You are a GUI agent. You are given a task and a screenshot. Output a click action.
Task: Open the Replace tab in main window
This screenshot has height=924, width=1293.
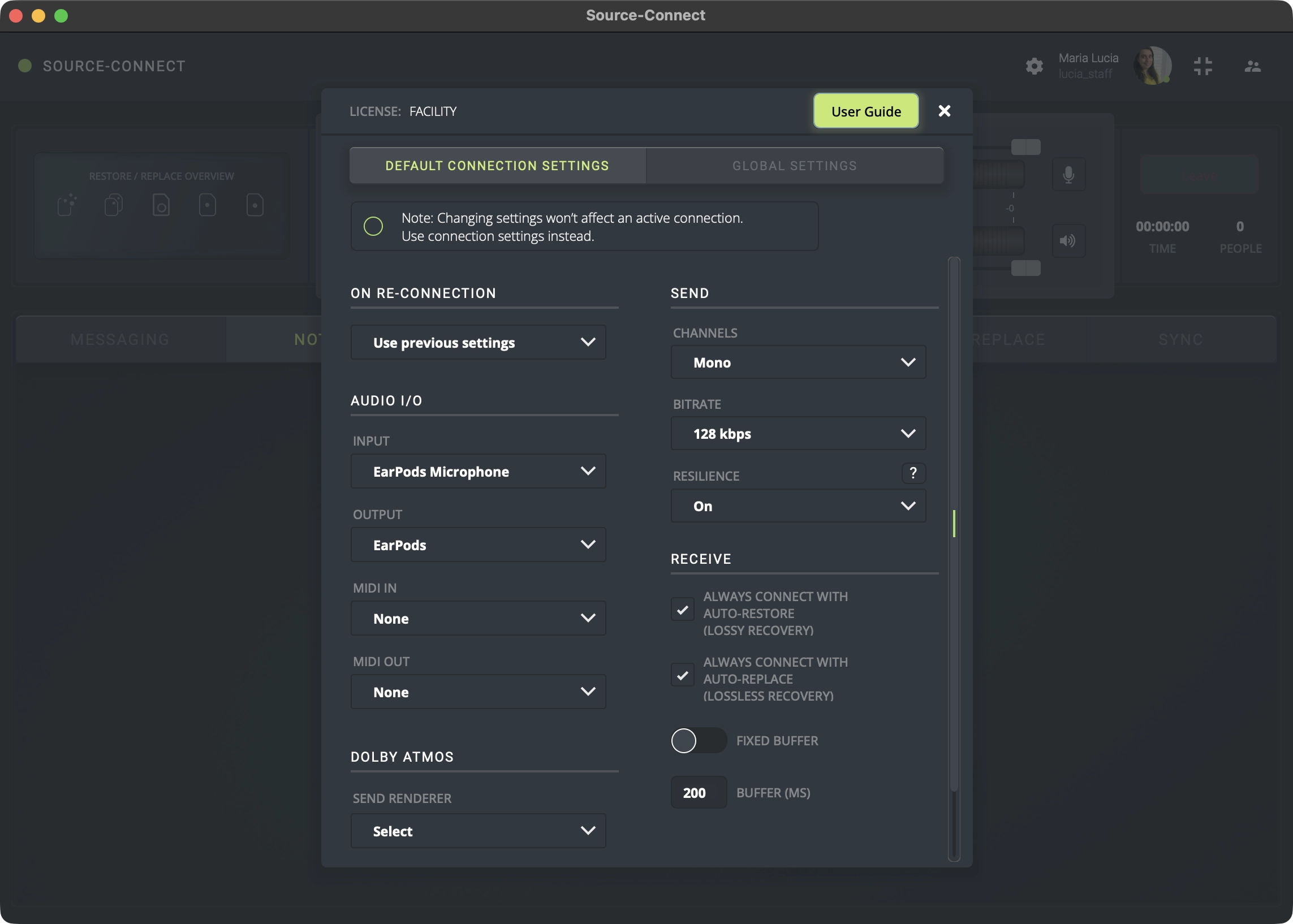[x=1007, y=340]
